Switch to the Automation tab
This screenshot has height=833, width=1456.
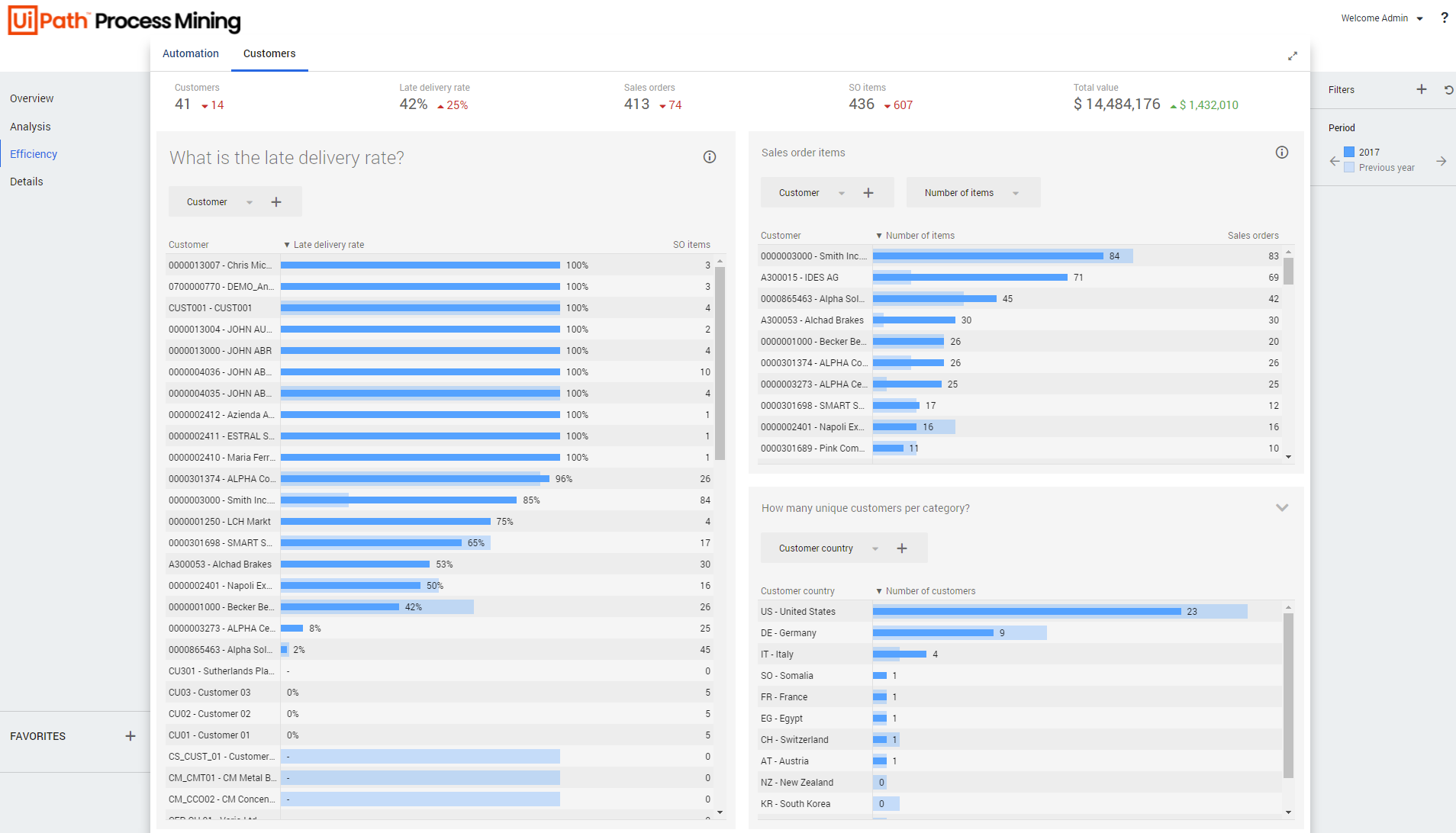(x=191, y=53)
